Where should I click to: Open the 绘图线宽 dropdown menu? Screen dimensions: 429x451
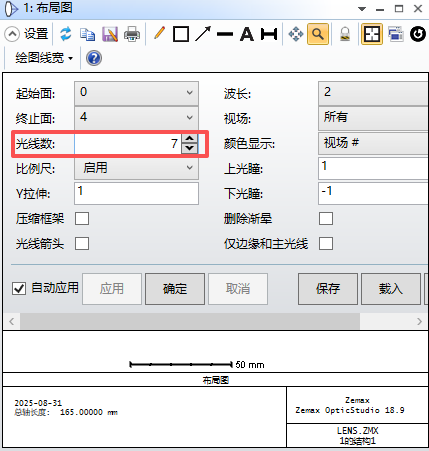tap(44, 58)
